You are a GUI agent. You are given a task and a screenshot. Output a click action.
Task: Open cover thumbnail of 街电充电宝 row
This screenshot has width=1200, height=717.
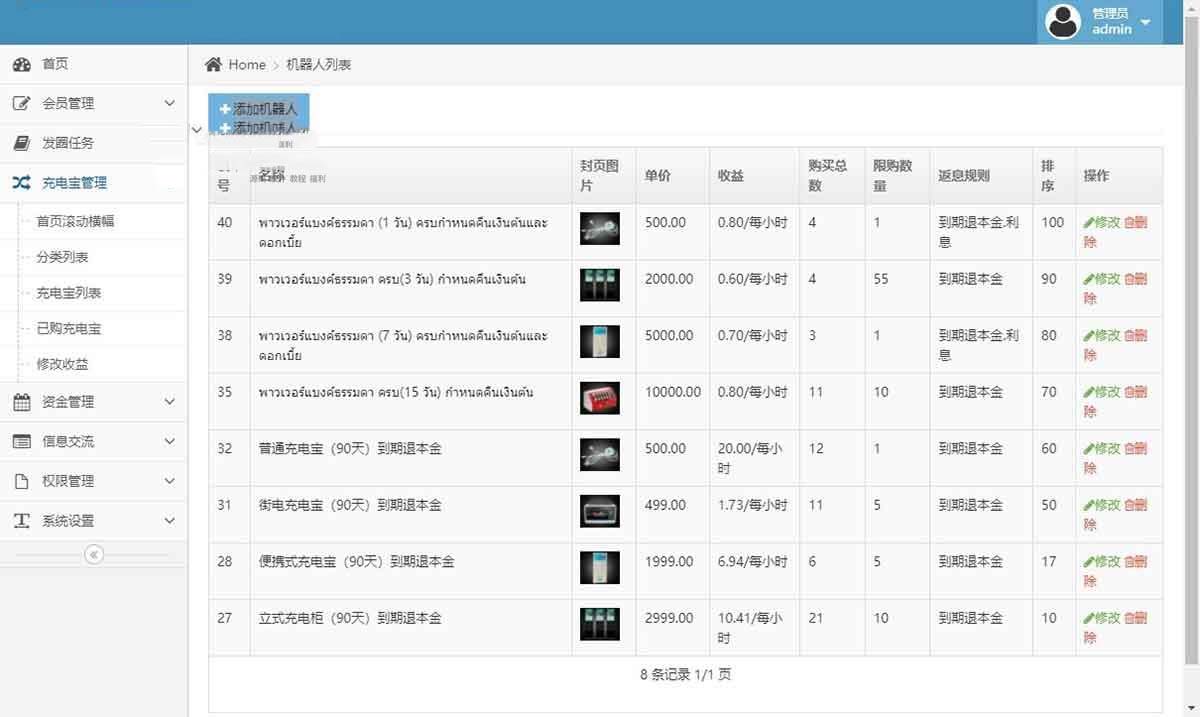coord(599,511)
